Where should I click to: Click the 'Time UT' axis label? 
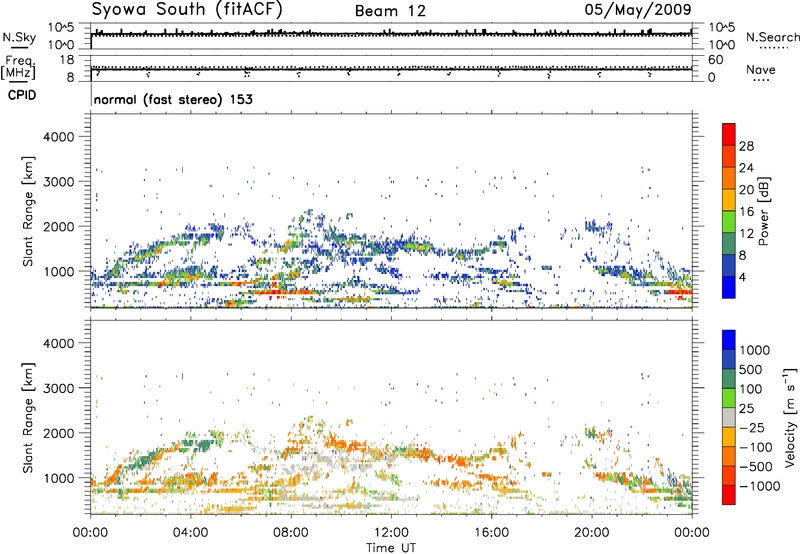391,548
